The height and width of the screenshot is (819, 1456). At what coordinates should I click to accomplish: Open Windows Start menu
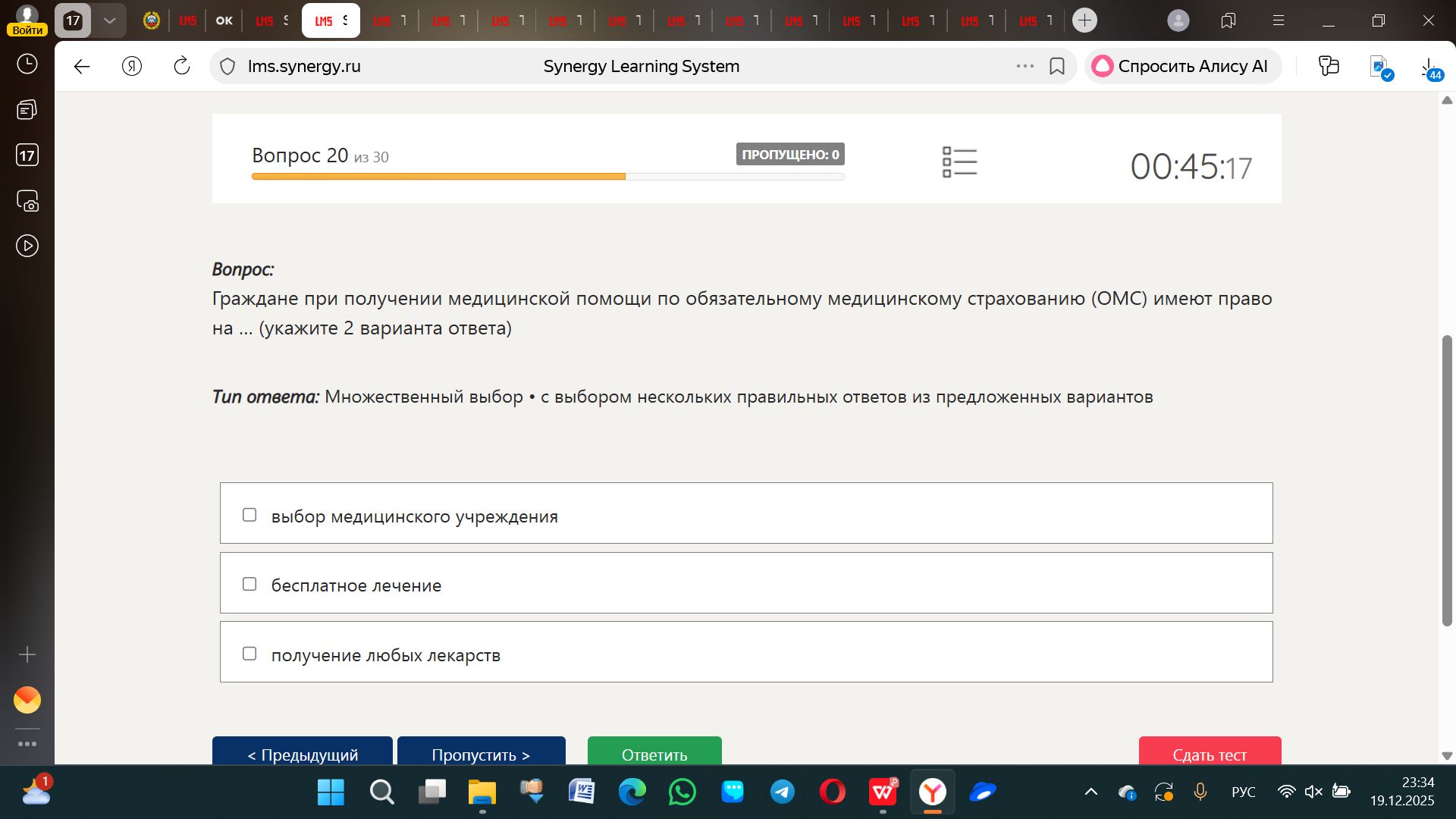point(331,792)
